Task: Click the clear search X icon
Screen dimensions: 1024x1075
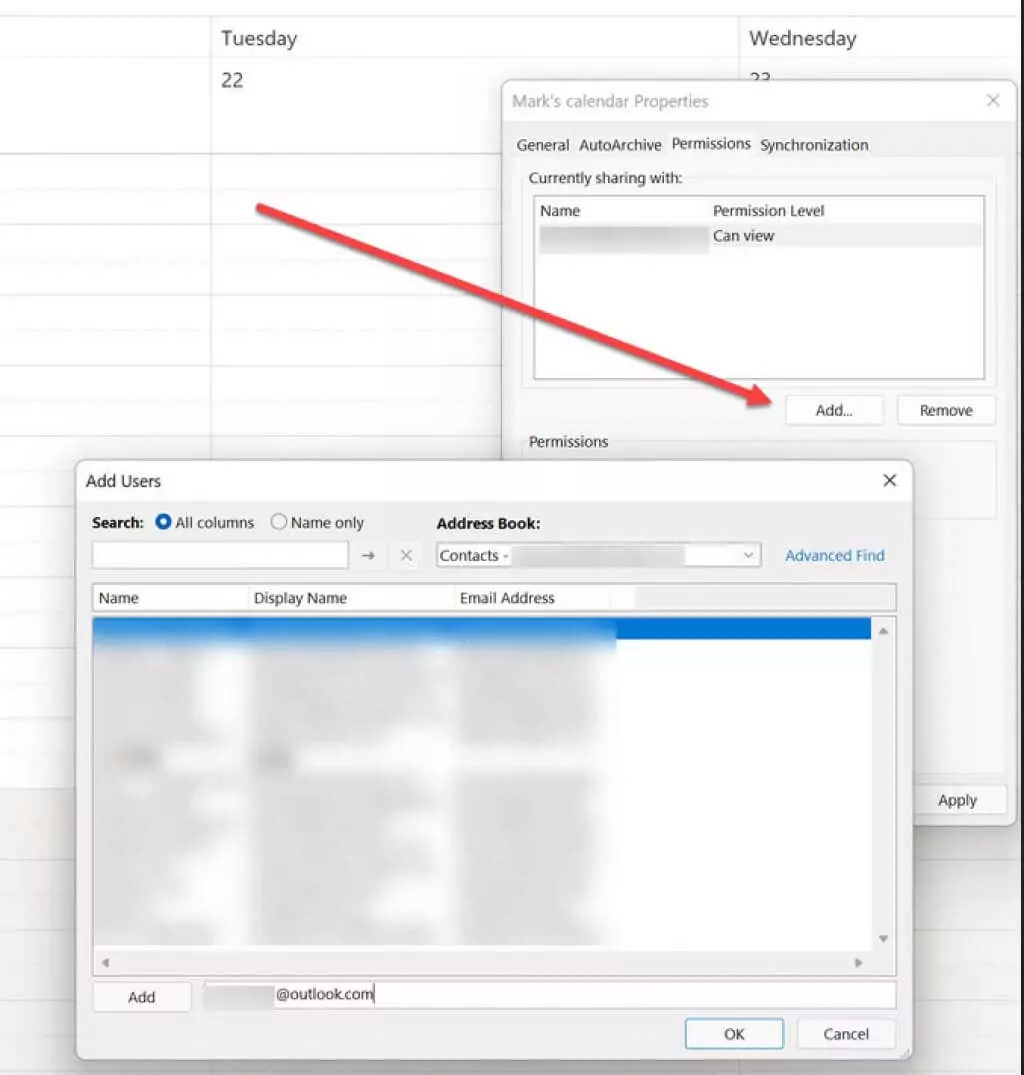Action: coord(405,556)
